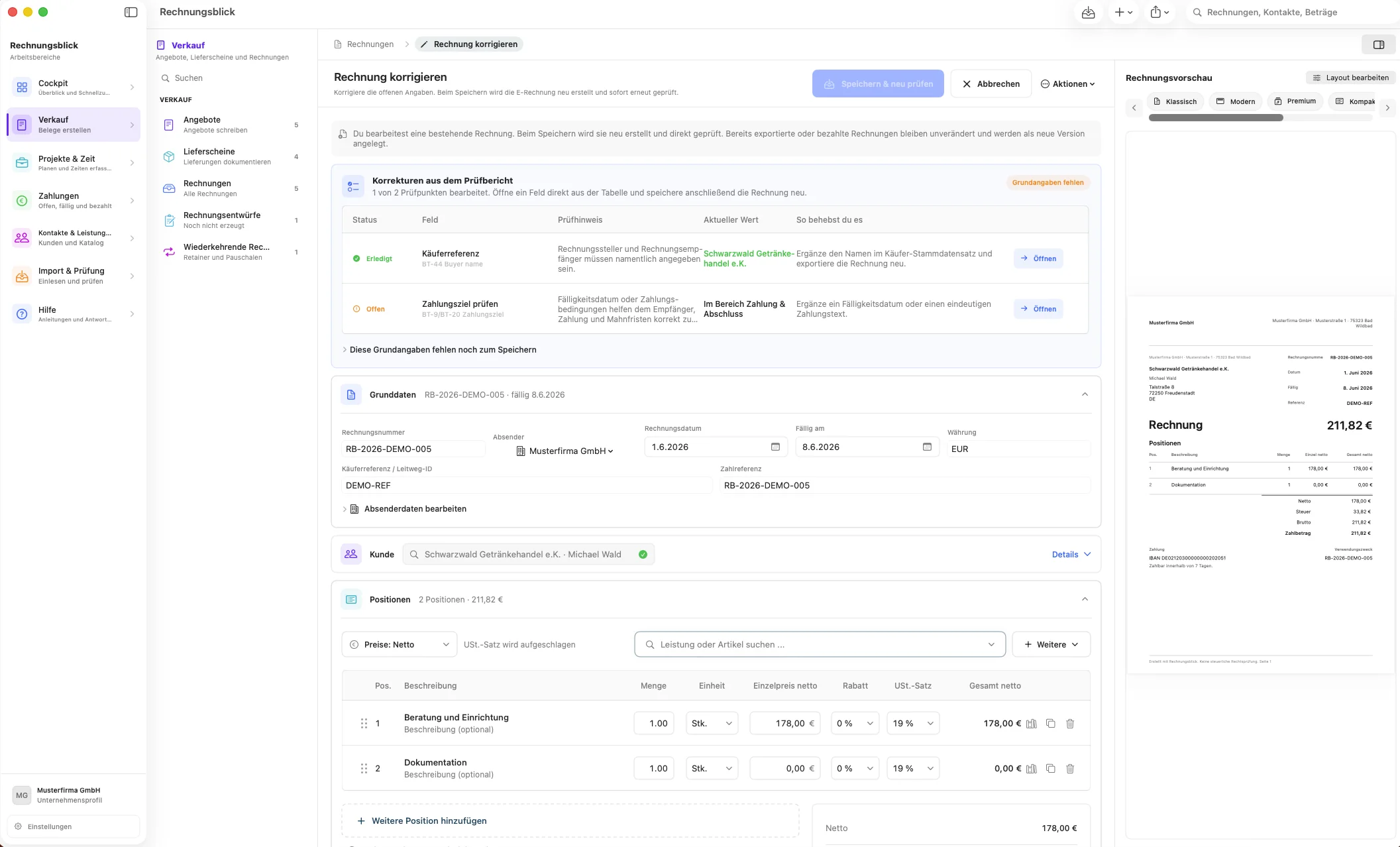Expand Diese Grundangaben fehlen noch zum Speichern
This screenshot has height=847, width=1400.
(x=440, y=350)
